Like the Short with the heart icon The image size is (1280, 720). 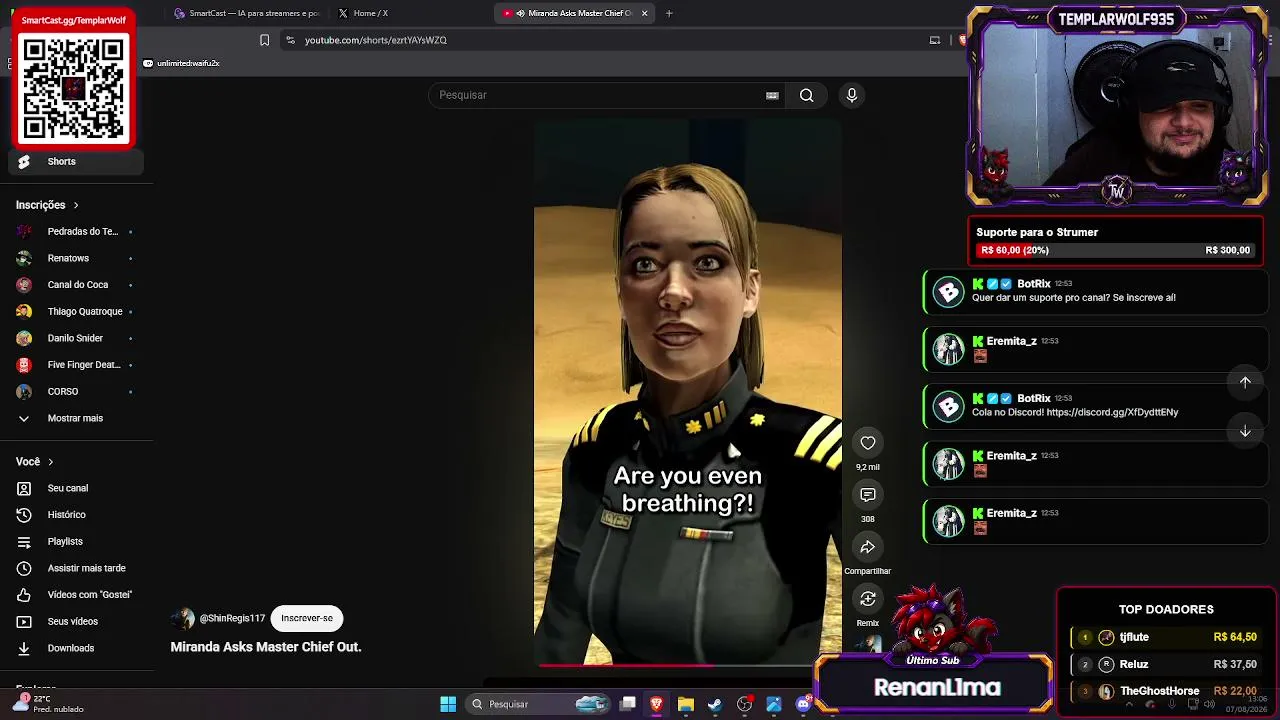pyautogui.click(x=868, y=443)
